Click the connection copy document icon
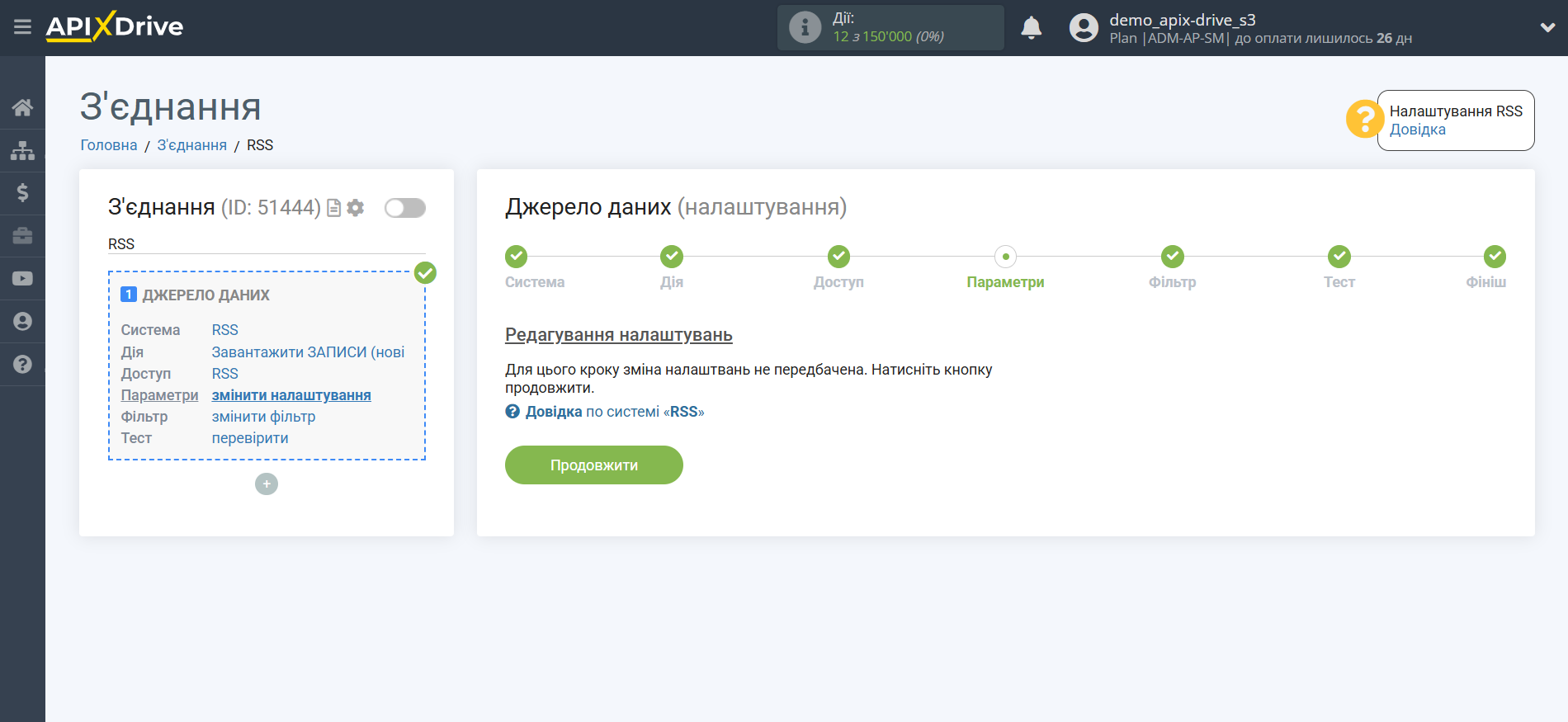Viewport: 1568px width, 722px height. pyautogui.click(x=334, y=208)
